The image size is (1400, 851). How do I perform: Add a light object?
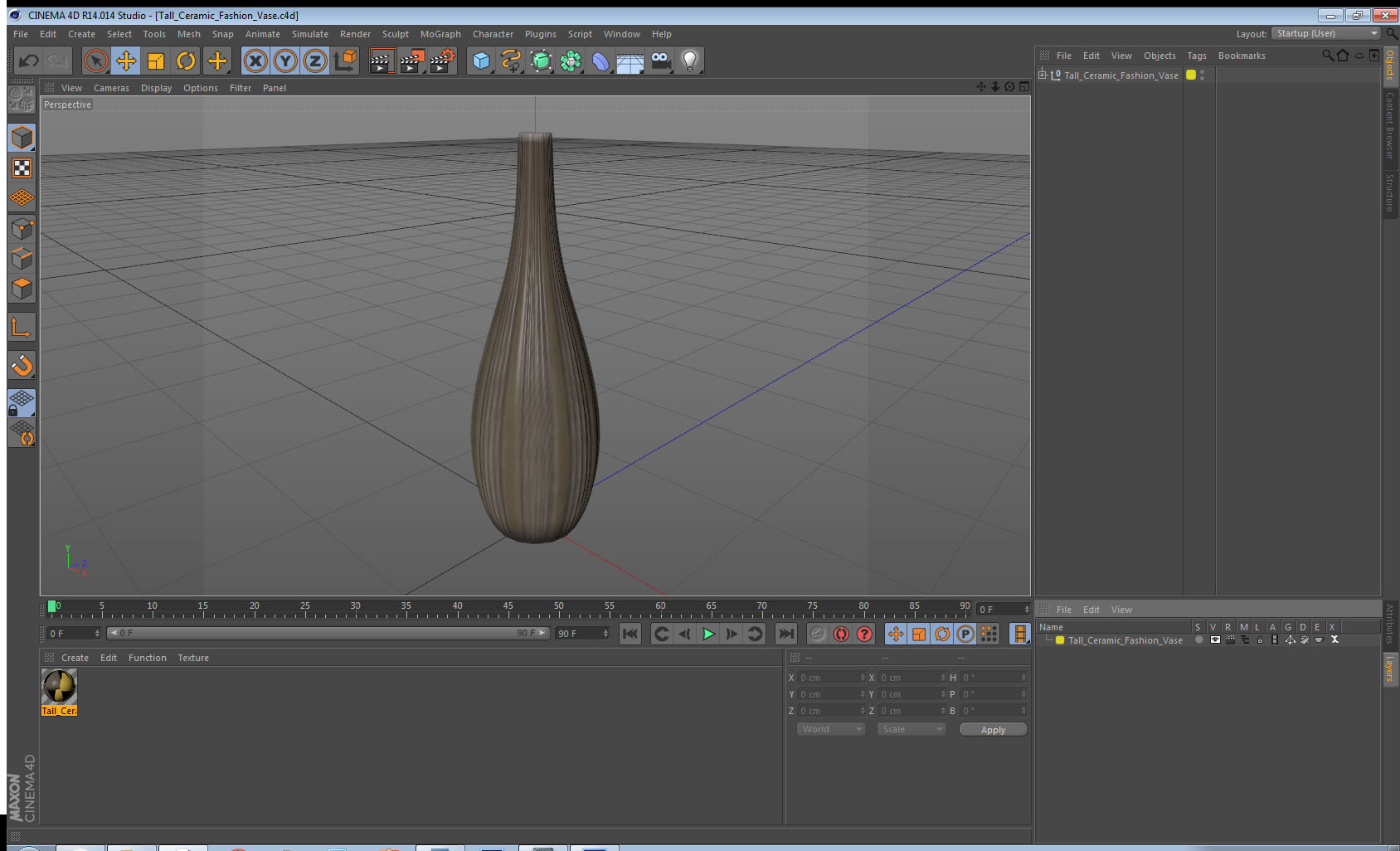point(690,61)
